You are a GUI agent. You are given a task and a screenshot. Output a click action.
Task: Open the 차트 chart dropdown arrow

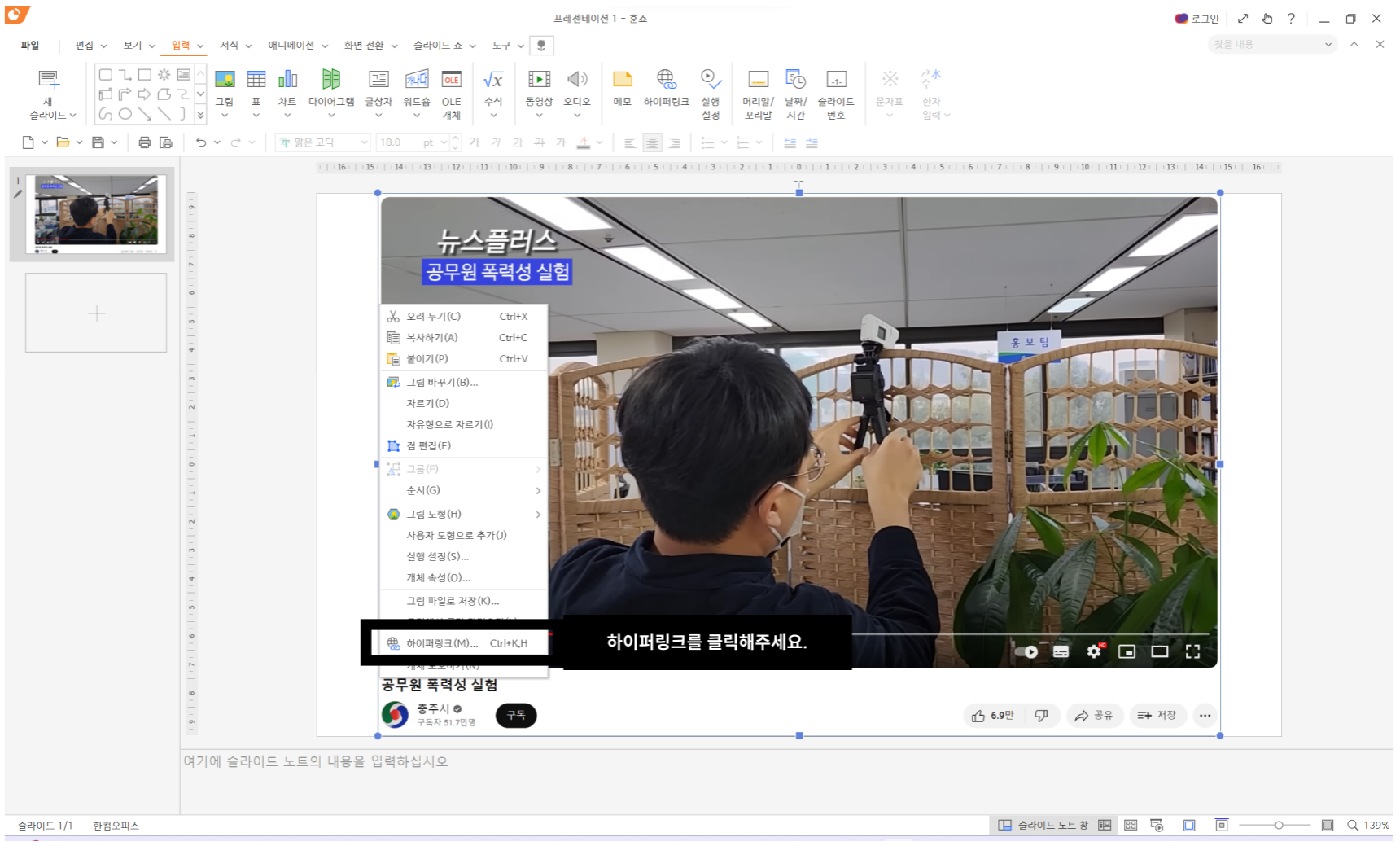pos(287,116)
